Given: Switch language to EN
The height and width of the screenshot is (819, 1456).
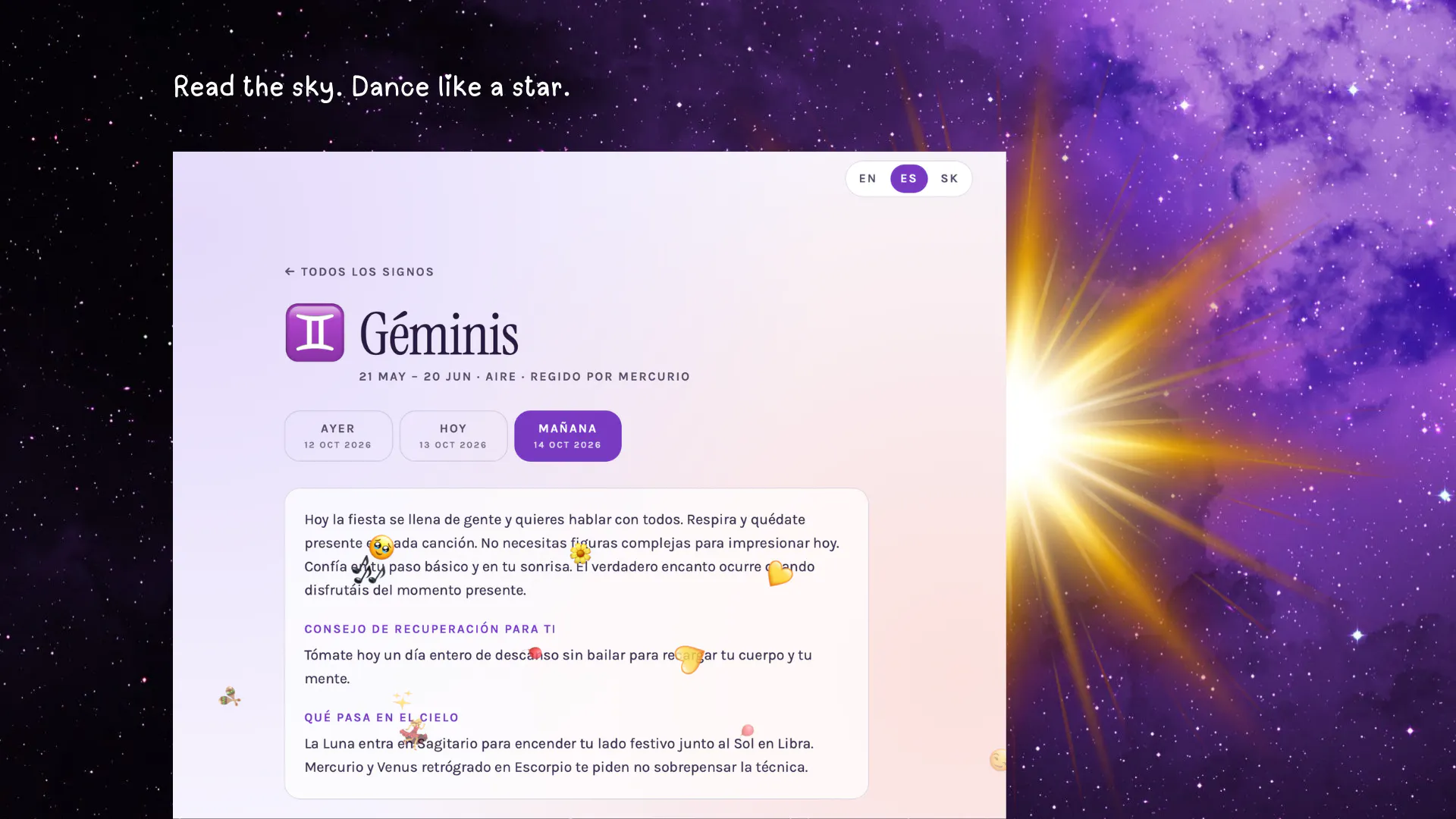Looking at the screenshot, I should pyautogui.click(x=868, y=179).
